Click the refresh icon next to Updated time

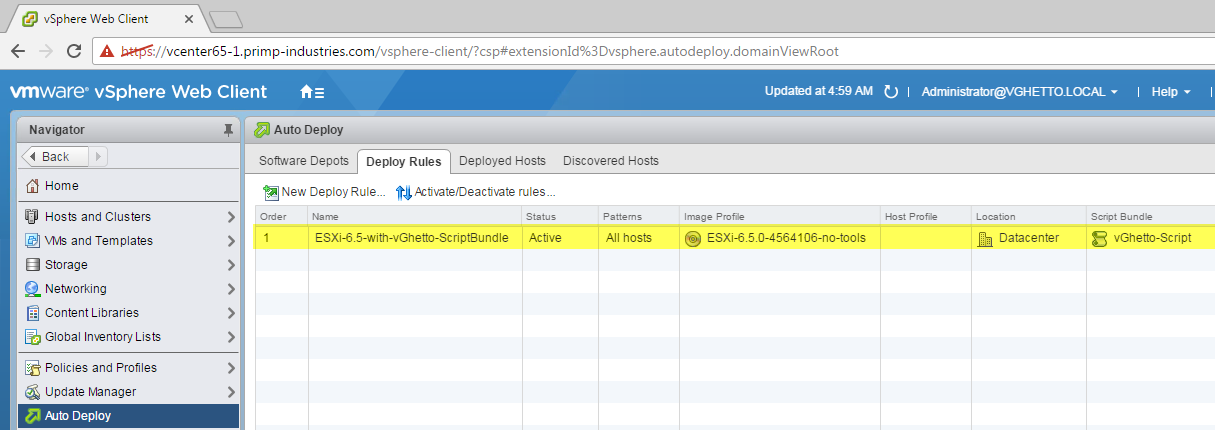pyautogui.click(x=891, y=92)
